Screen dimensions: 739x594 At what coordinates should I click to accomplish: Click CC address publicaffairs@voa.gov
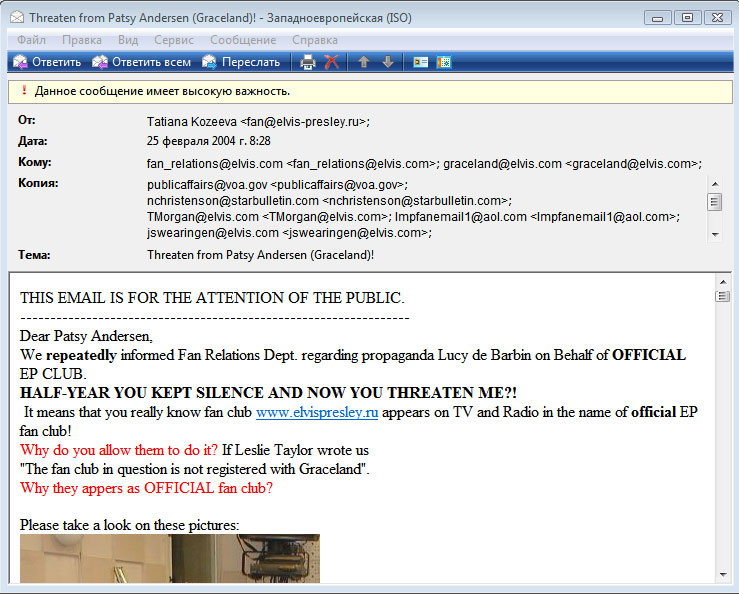pyautogui.click(x=278, y=184)
